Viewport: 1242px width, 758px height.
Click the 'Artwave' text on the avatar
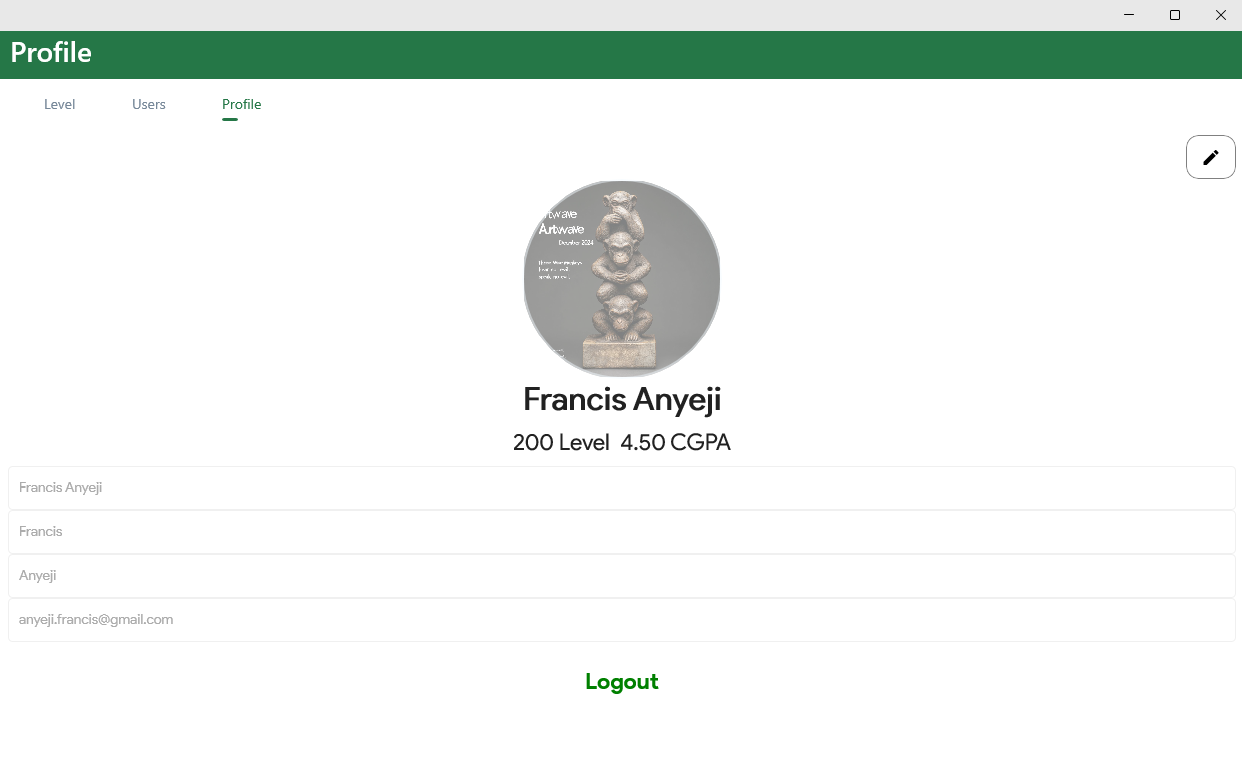click(561, 230)
